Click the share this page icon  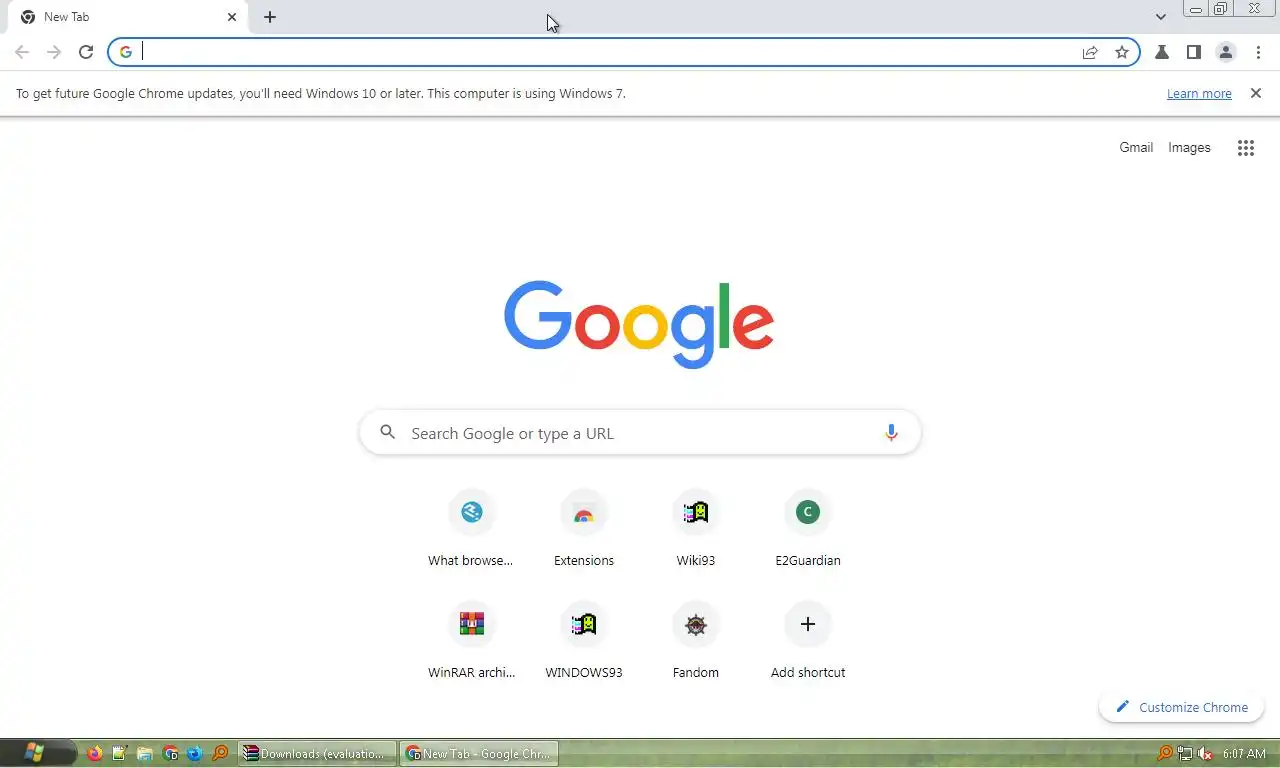coord(1090,52)
